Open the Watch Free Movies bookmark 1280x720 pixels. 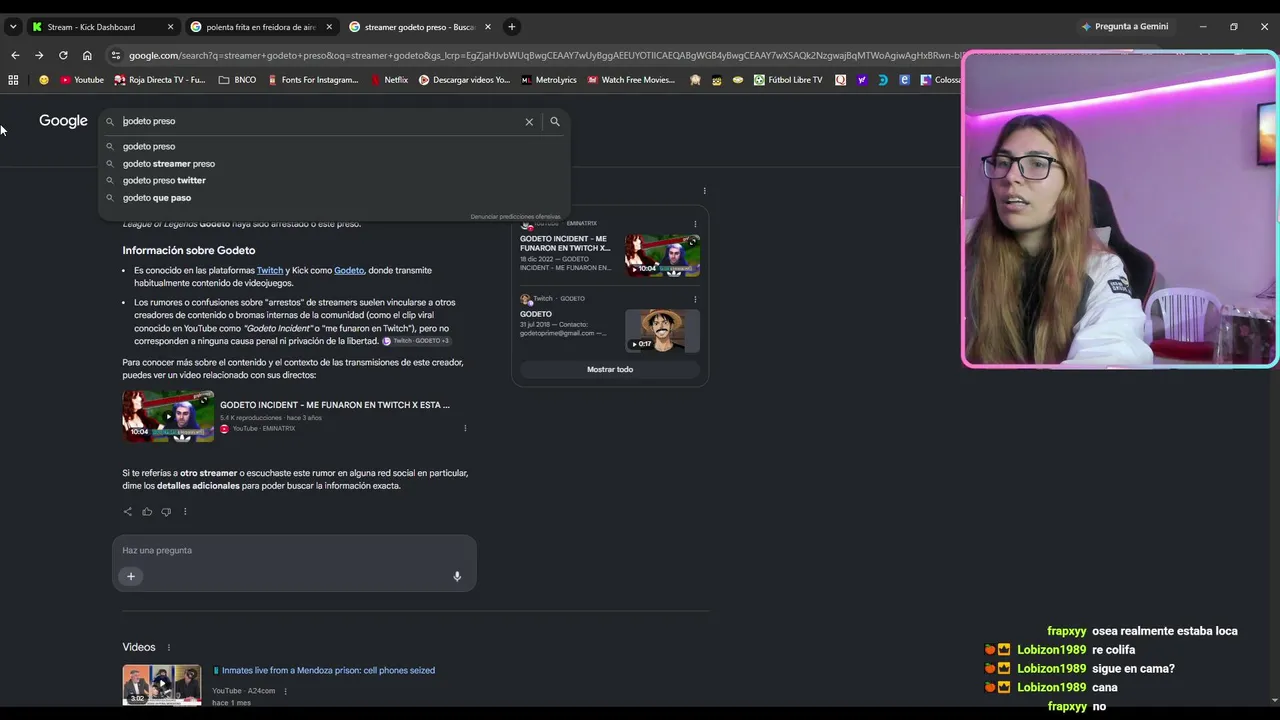coord(631,80)
